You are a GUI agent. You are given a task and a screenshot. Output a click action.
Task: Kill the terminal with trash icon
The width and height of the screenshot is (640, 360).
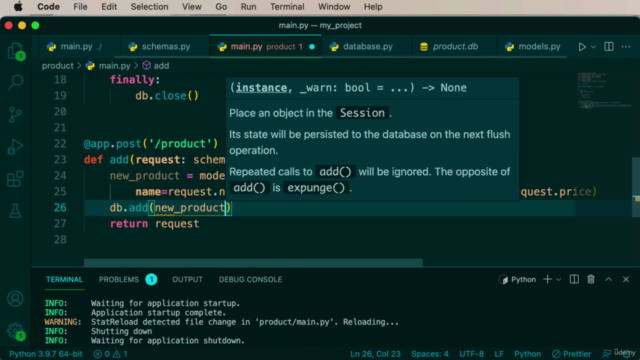591,279
